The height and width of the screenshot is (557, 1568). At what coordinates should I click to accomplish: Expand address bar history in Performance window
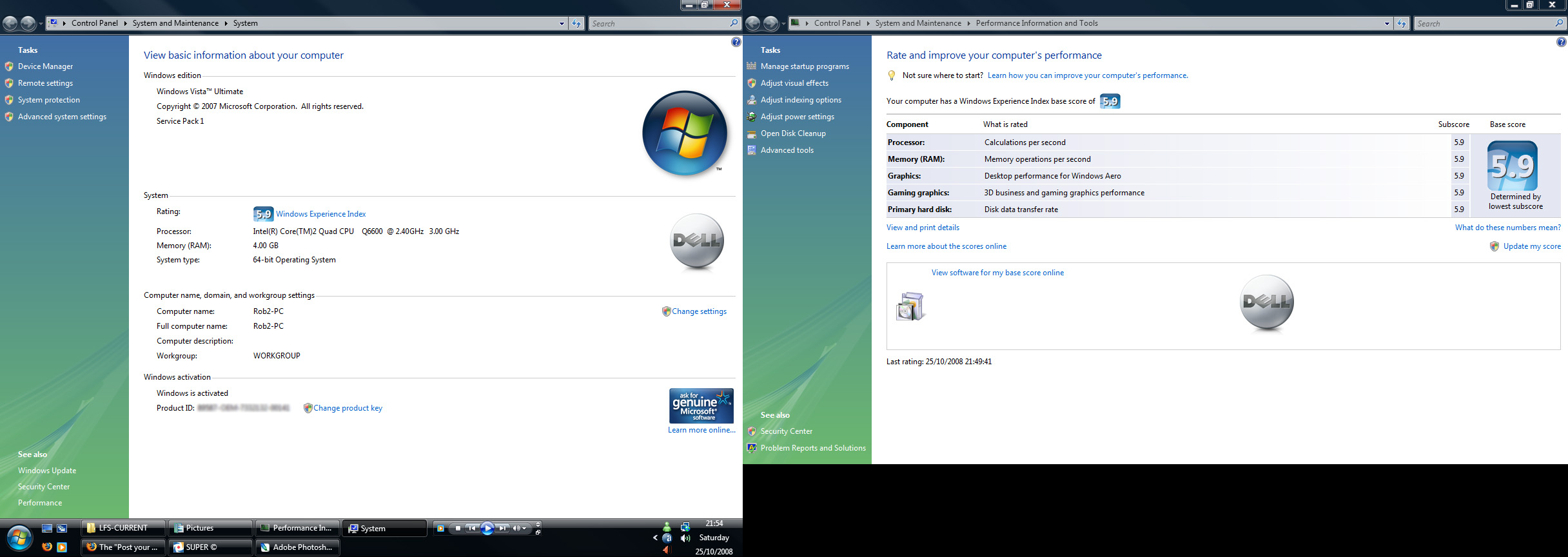(1387, 23)
